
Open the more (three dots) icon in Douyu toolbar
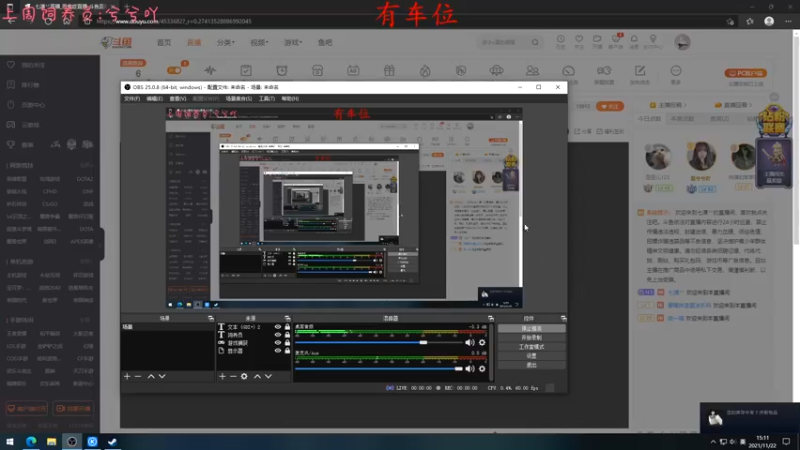(676, 70)
